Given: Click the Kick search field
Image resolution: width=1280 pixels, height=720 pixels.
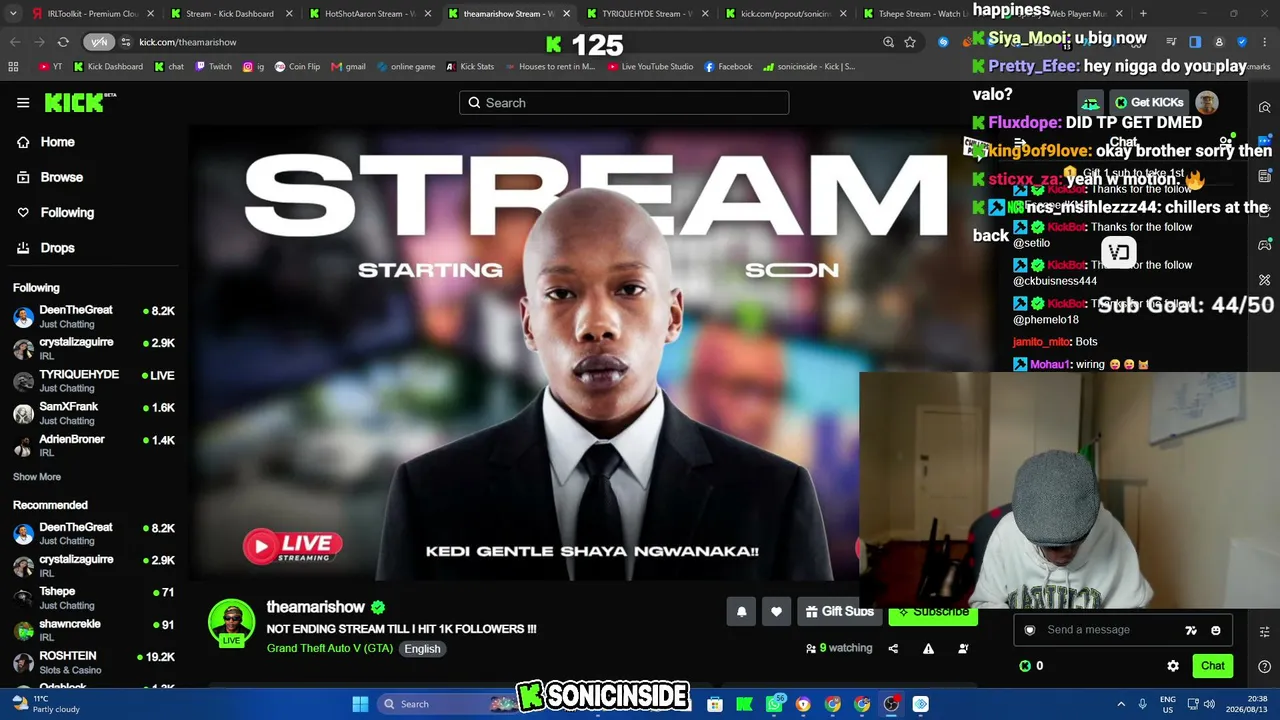Looking at the screenshot, I should [624, 103].
